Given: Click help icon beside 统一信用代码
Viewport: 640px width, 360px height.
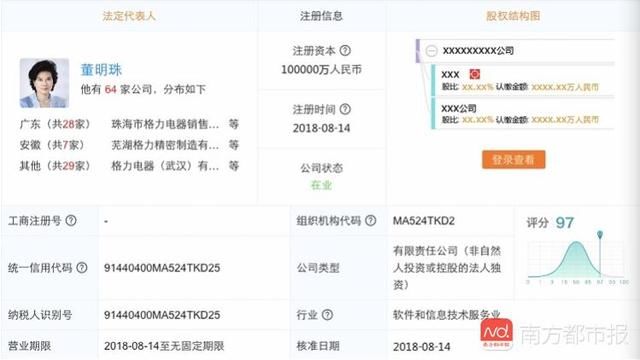Looking at the screenshot, I should [82, 268].
